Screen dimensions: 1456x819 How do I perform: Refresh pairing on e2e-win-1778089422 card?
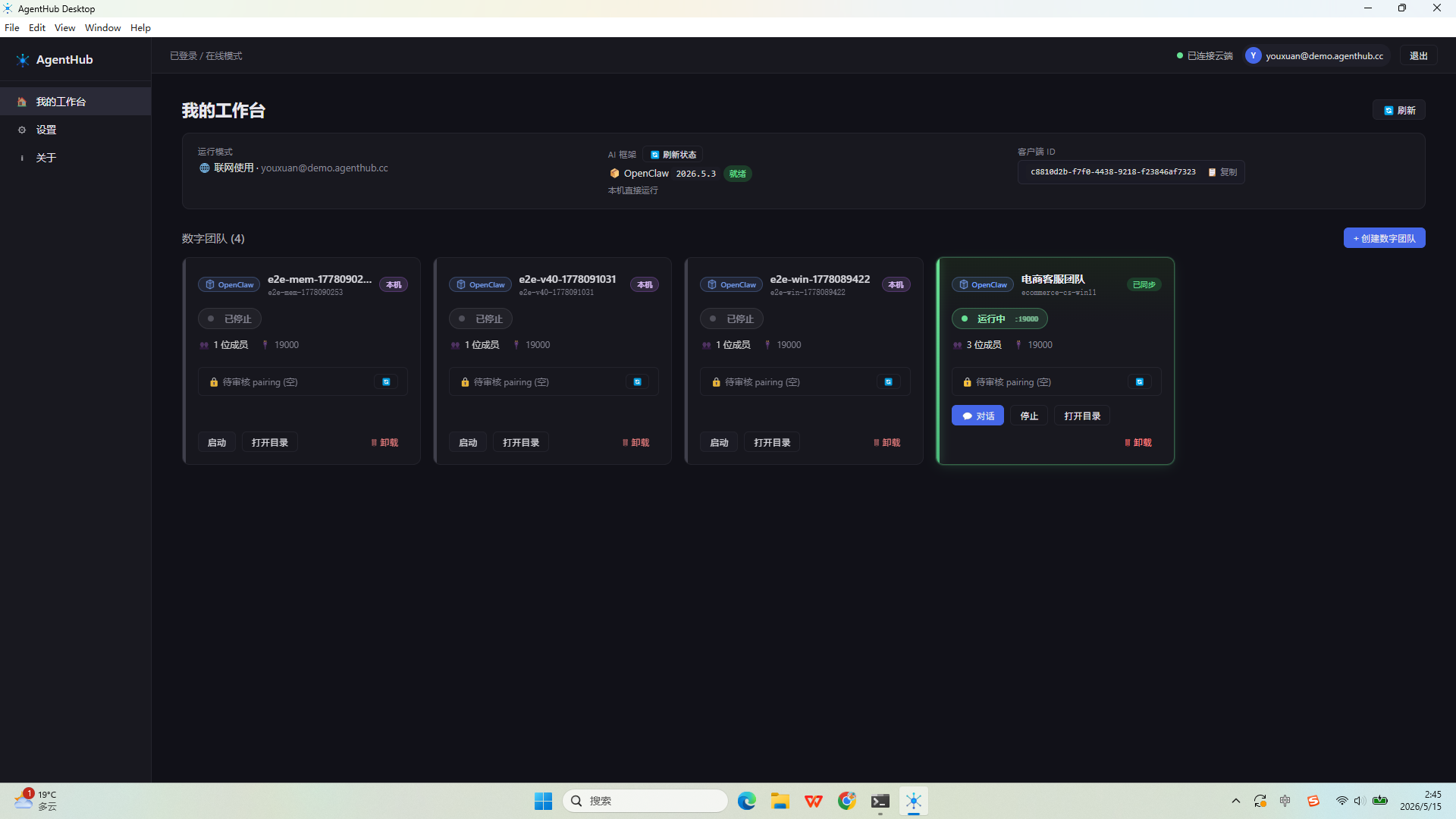point(888,382)
